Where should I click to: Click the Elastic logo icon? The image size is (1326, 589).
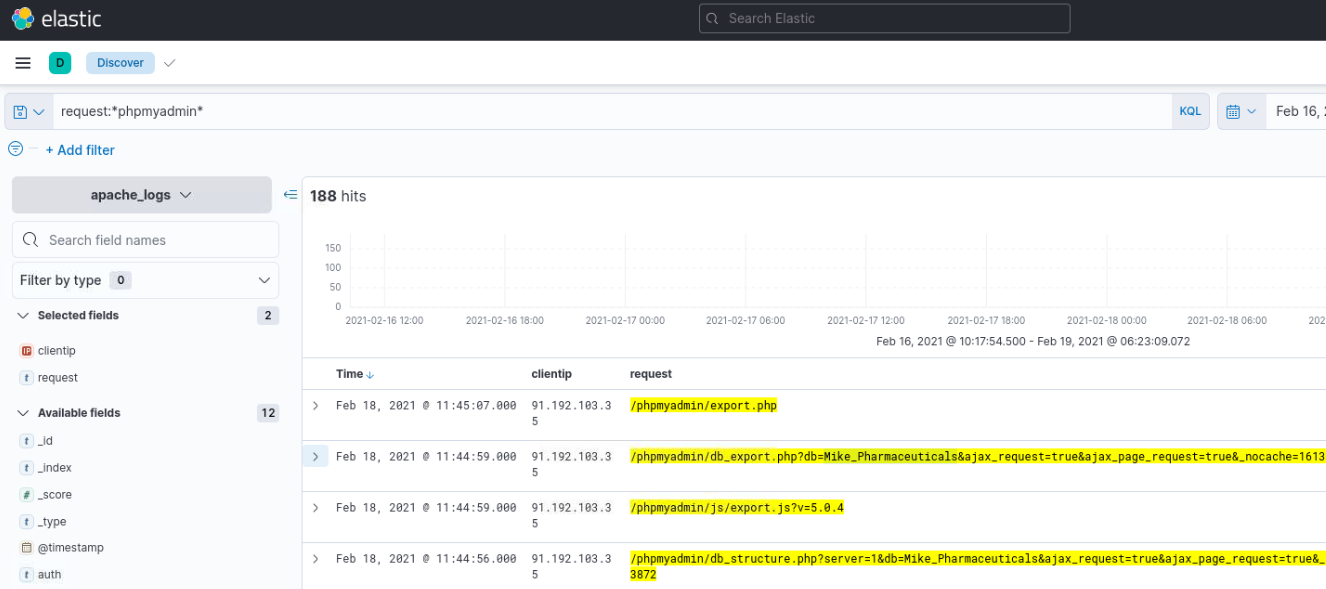pyautogui.click(x=22, y=19)
